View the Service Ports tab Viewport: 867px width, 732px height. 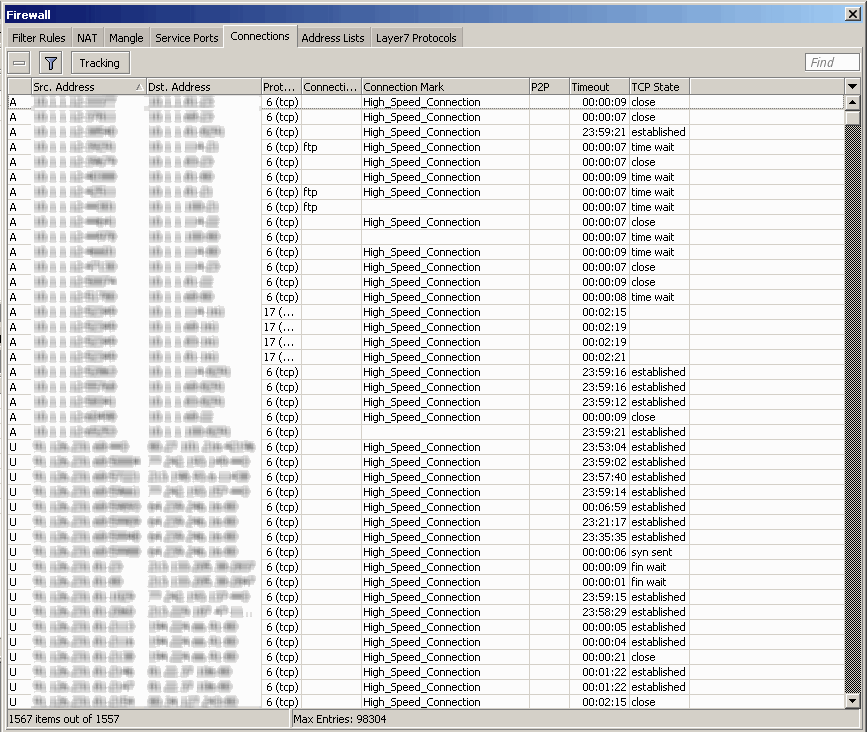186,37
